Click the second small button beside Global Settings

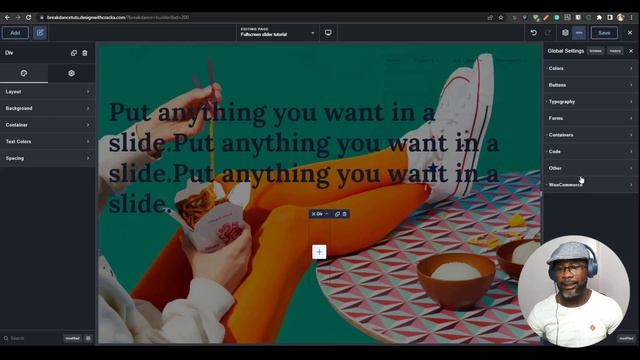pos(615,51)
